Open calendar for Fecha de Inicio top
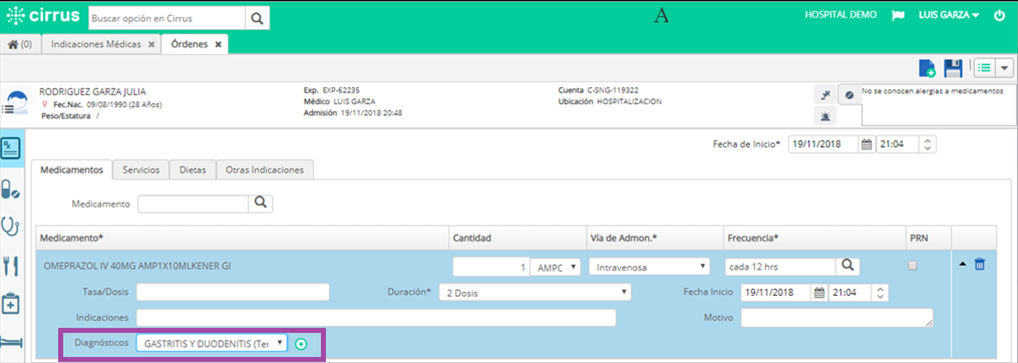The width and height of the screenshot is (1018, 363). pos(866,145)
